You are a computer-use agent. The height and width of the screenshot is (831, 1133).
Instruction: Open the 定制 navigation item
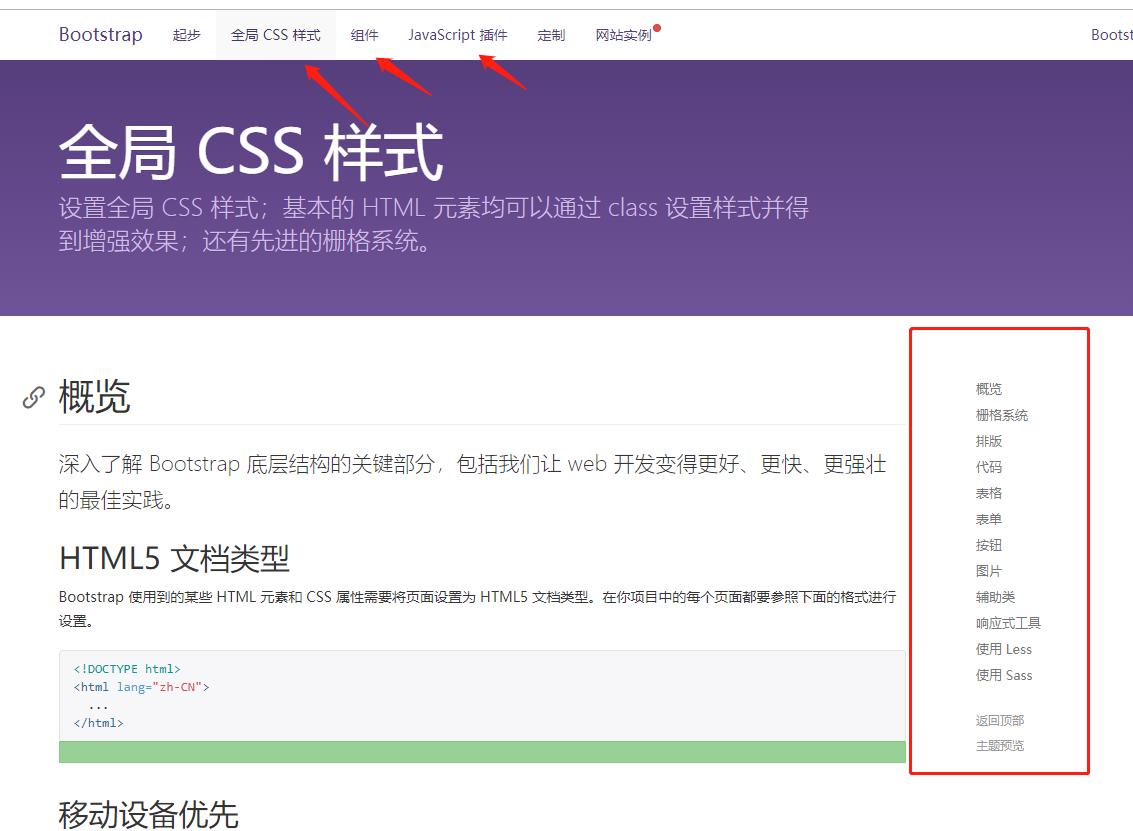pyautogui.click(x=551, y=35)
